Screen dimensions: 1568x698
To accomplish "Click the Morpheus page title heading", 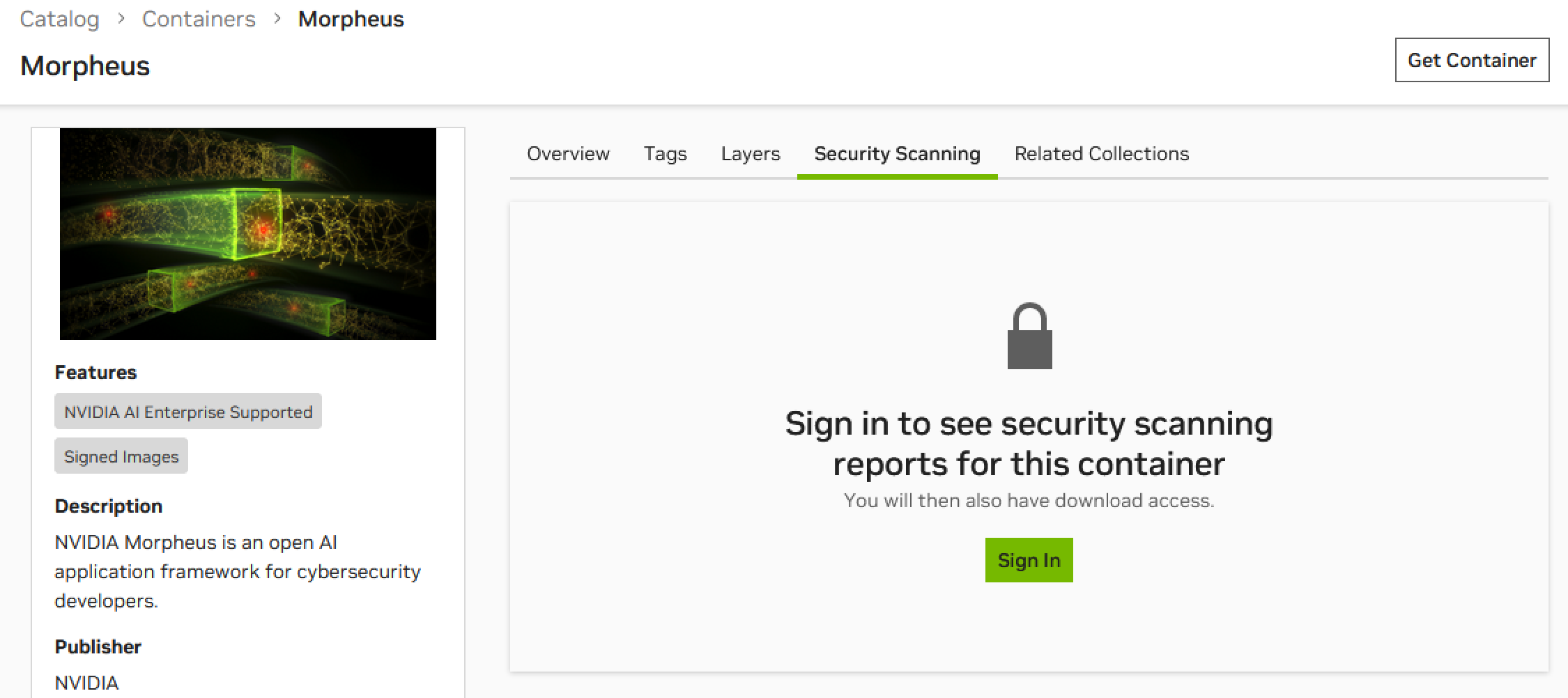I will 86,66.
